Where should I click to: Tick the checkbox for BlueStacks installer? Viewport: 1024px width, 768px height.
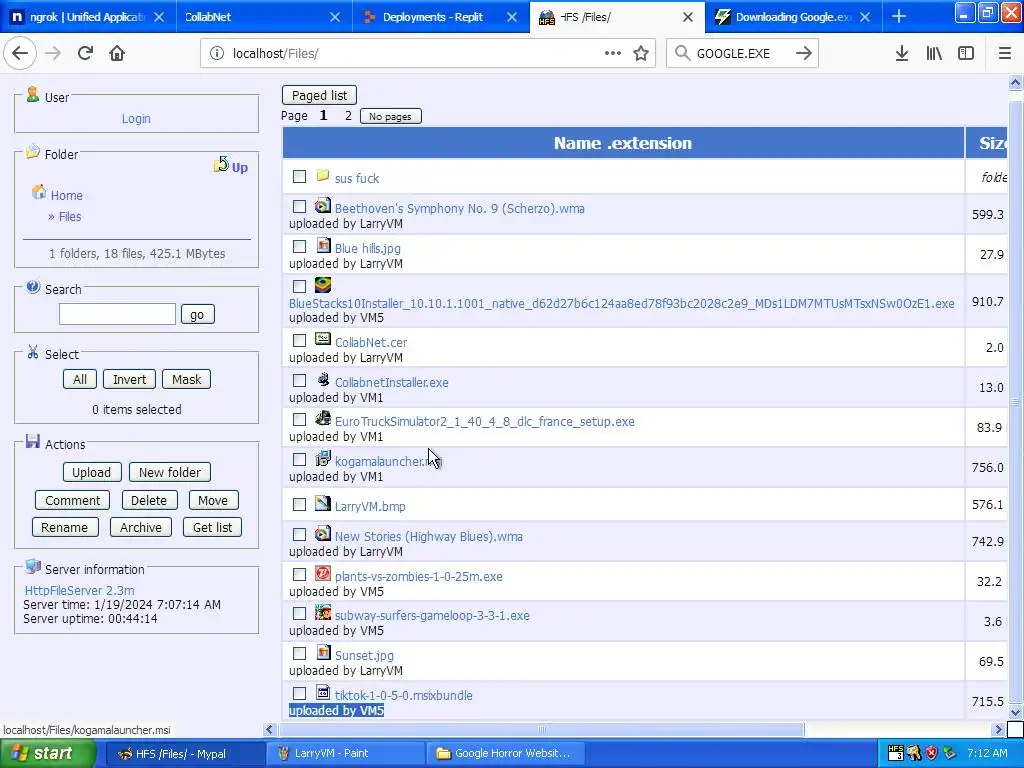[299, 286]
